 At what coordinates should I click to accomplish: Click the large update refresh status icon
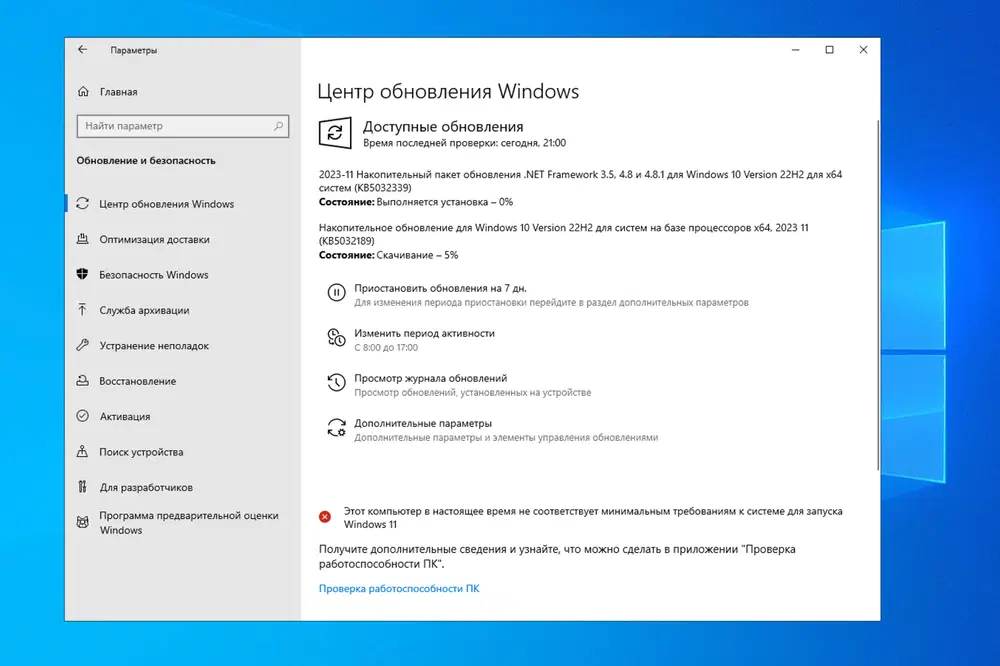pos(335,133)
